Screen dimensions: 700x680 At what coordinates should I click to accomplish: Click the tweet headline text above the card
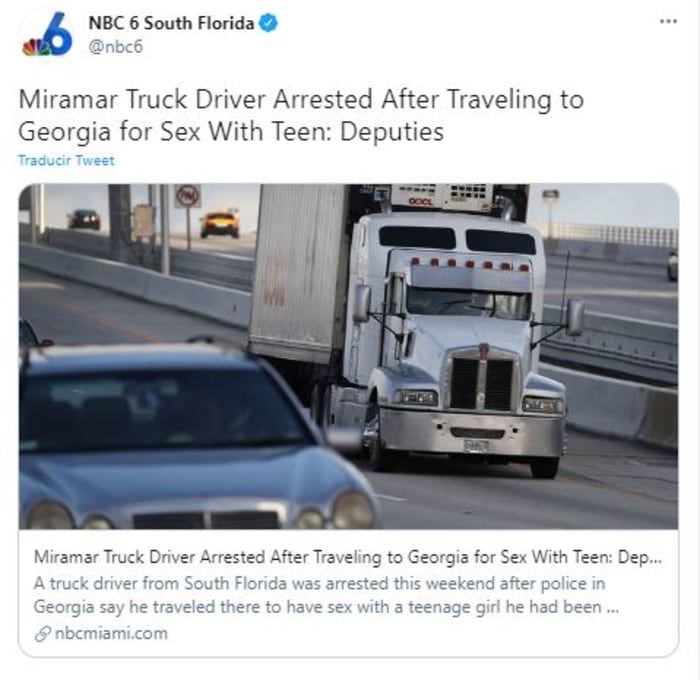point(301,115)
